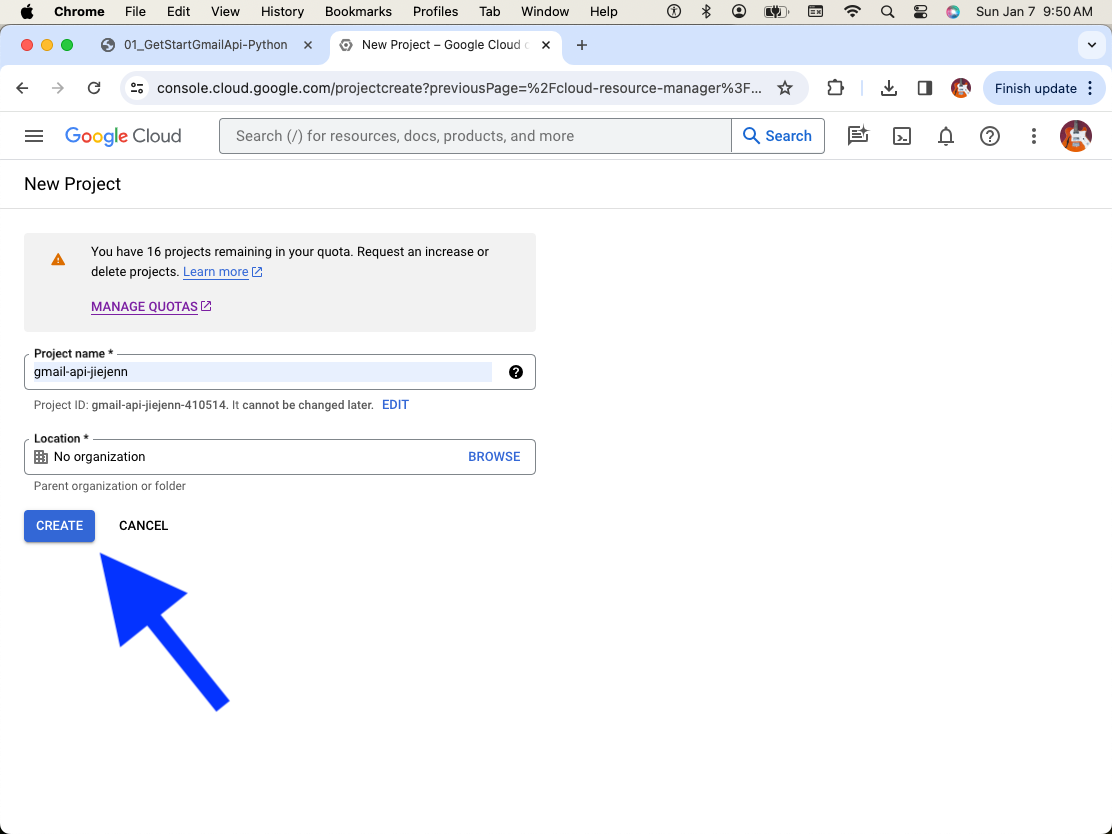This screenshot has width=1112, height=834.
Task: Open the Edit menu
Action: 178,11
